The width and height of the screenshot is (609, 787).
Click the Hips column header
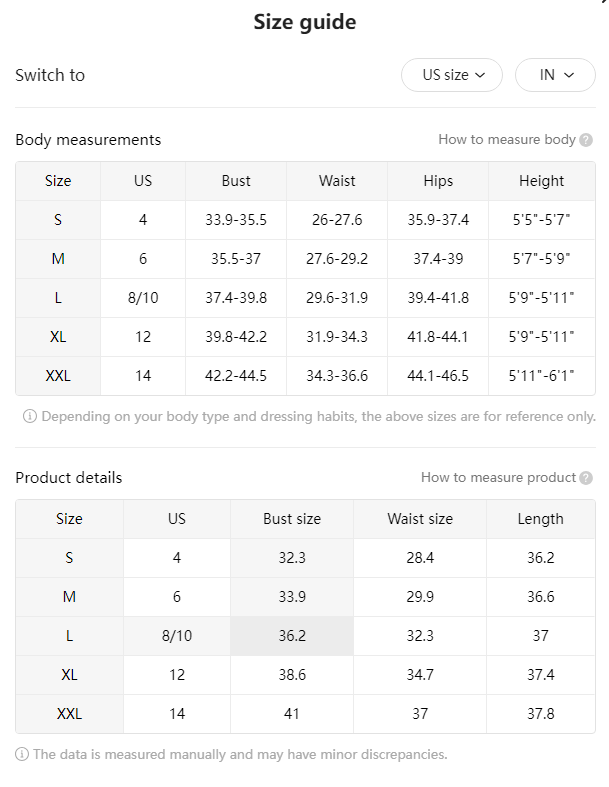(x=438, y=181)
